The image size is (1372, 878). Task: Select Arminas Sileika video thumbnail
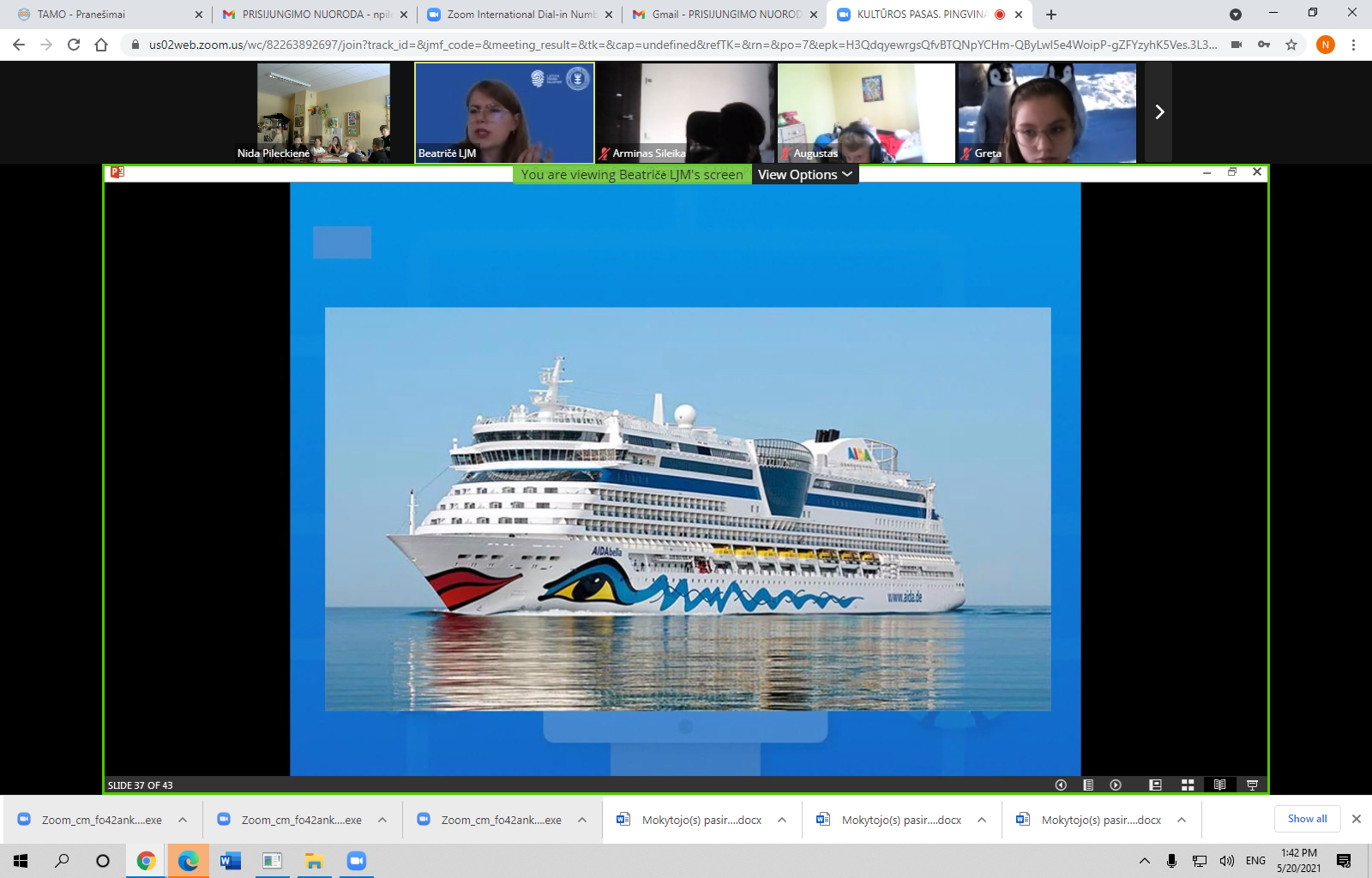coord(685,112)
